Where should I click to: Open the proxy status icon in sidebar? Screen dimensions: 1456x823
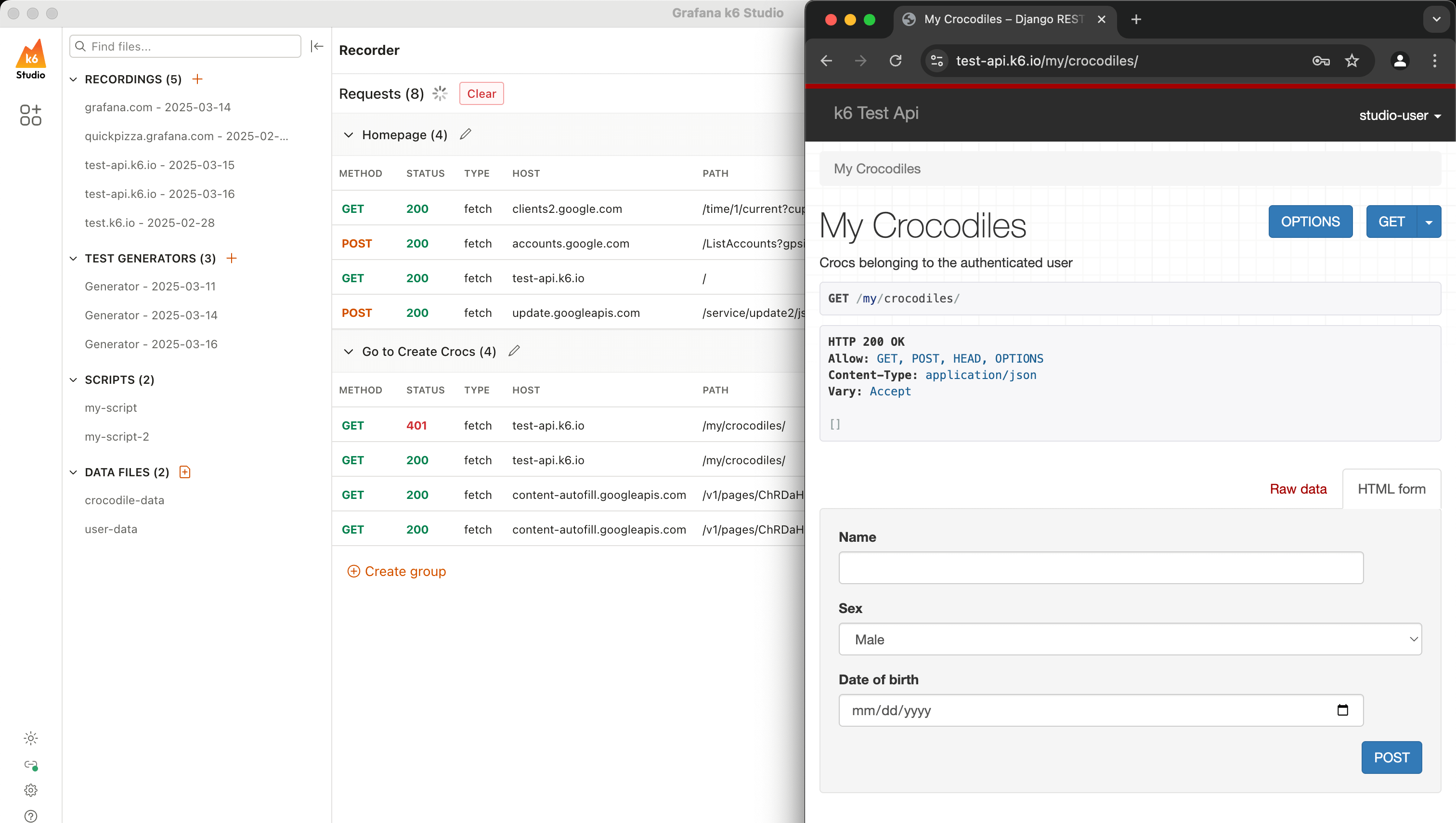tap(30, 765)
